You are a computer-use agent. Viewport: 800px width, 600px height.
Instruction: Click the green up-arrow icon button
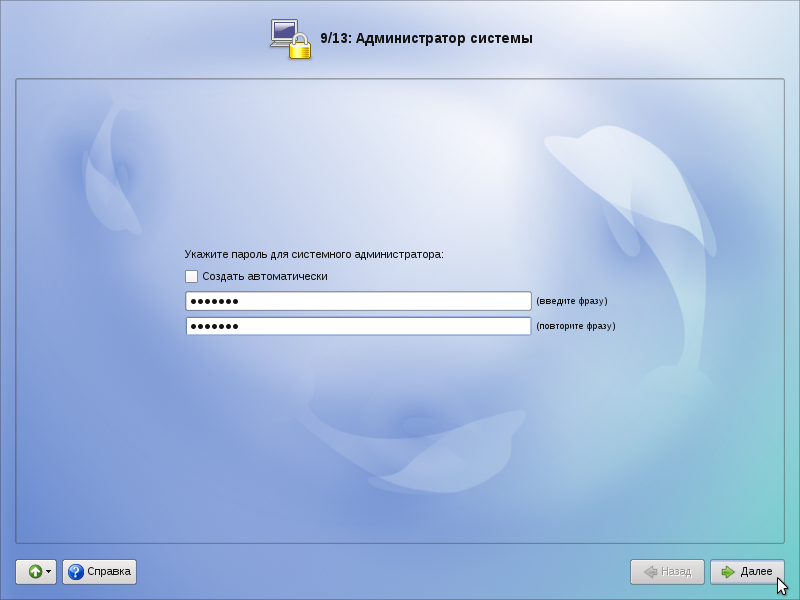(x=33, y=572)
